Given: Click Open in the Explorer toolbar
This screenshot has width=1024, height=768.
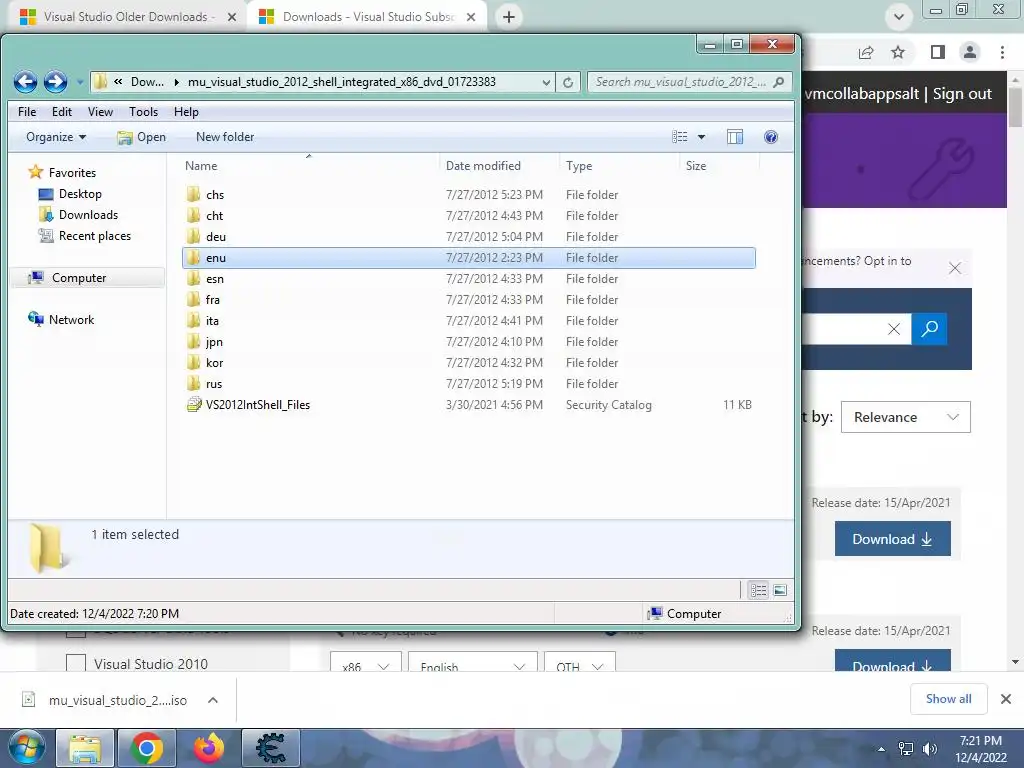Looking at the screenshot, I should (142, 137).
